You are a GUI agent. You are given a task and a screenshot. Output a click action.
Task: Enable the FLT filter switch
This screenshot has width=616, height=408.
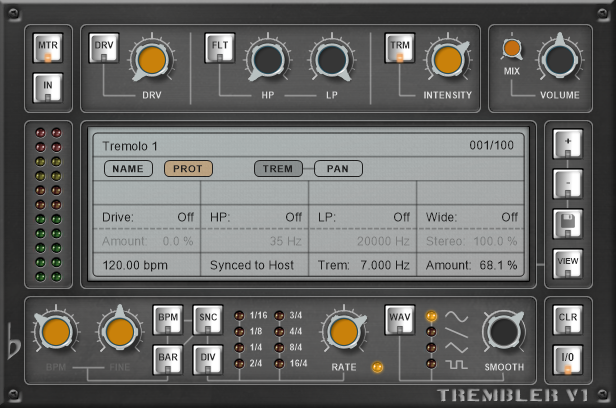219,50
